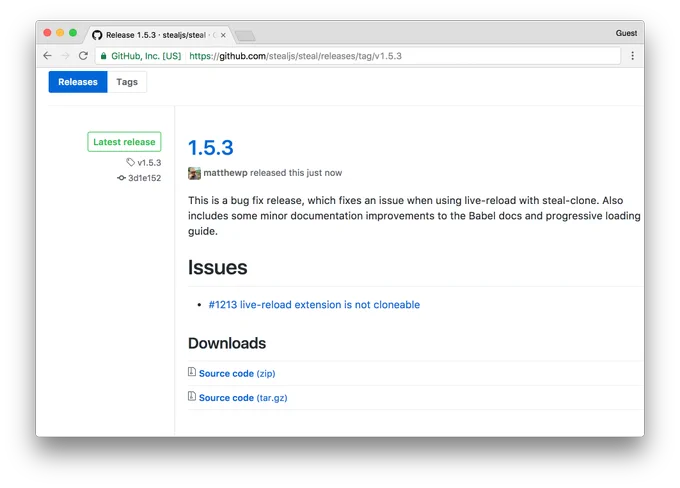This screenshot has height=488, width=680.
Task: Click the commit icon beside 3d1e152
Action: click(x=121, y=178)
